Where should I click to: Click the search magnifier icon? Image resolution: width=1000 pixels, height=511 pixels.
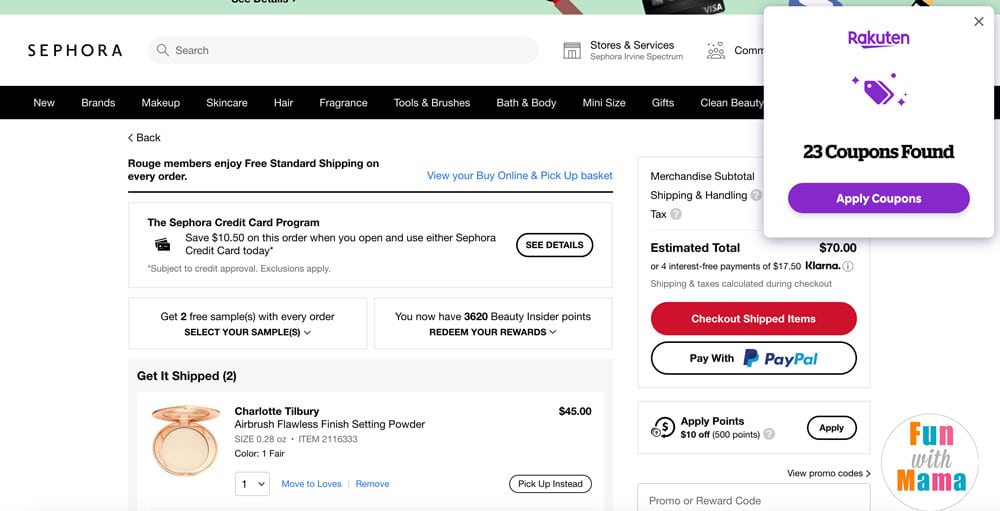coord(163,50)
